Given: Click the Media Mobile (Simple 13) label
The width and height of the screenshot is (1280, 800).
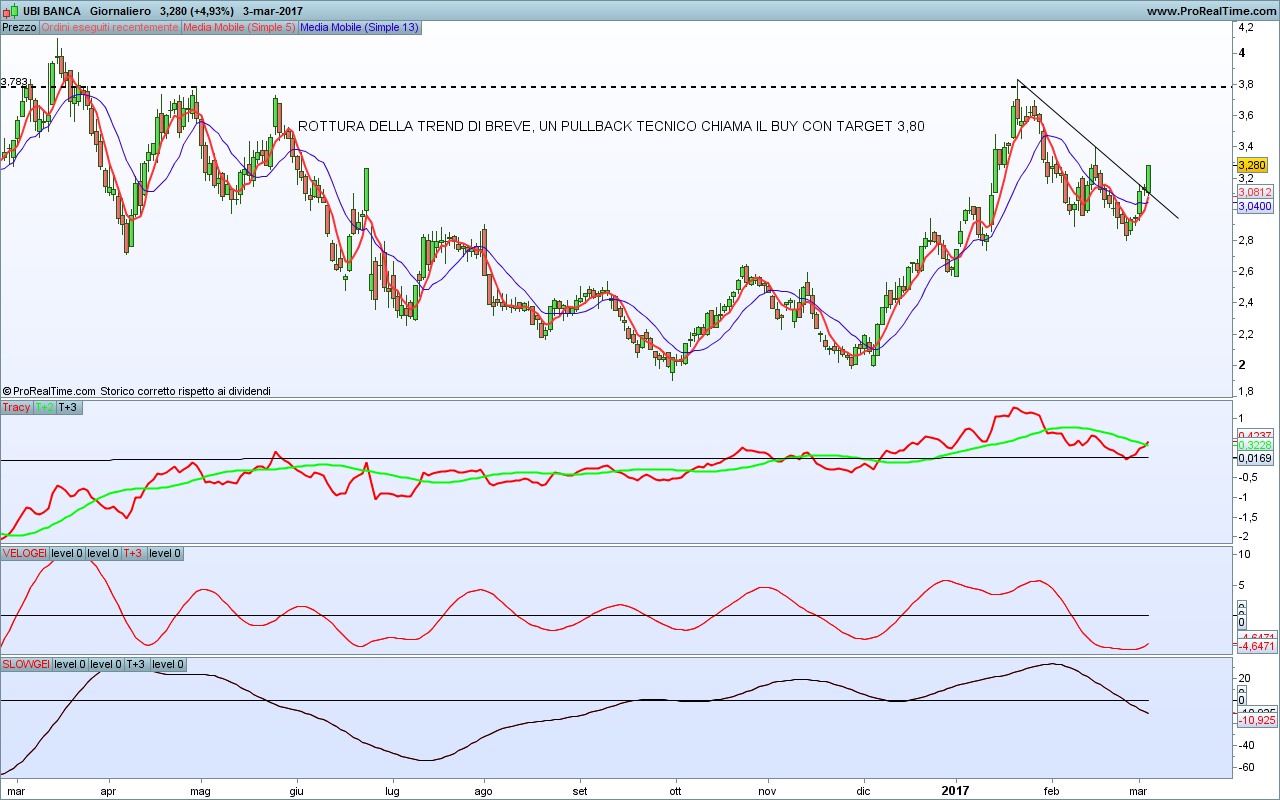Looking at the screenshot, I should pyautogui.click(x=359, y=27).
